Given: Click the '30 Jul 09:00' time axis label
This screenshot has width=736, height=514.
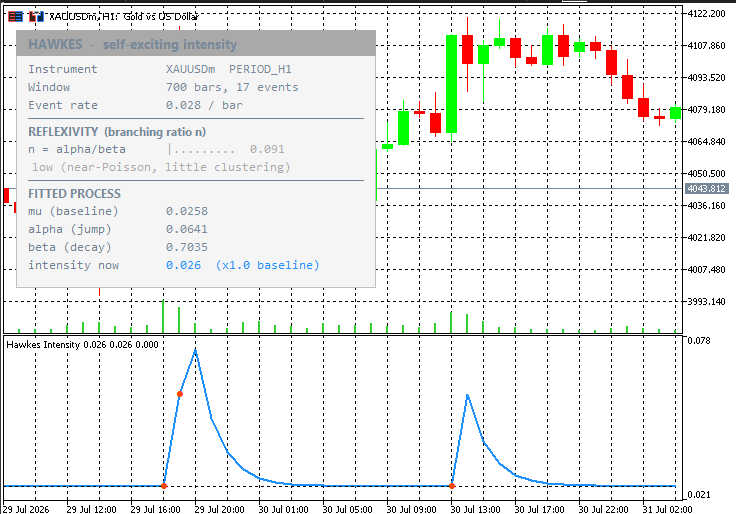Looking at the screenshot, I should point(411,509).
